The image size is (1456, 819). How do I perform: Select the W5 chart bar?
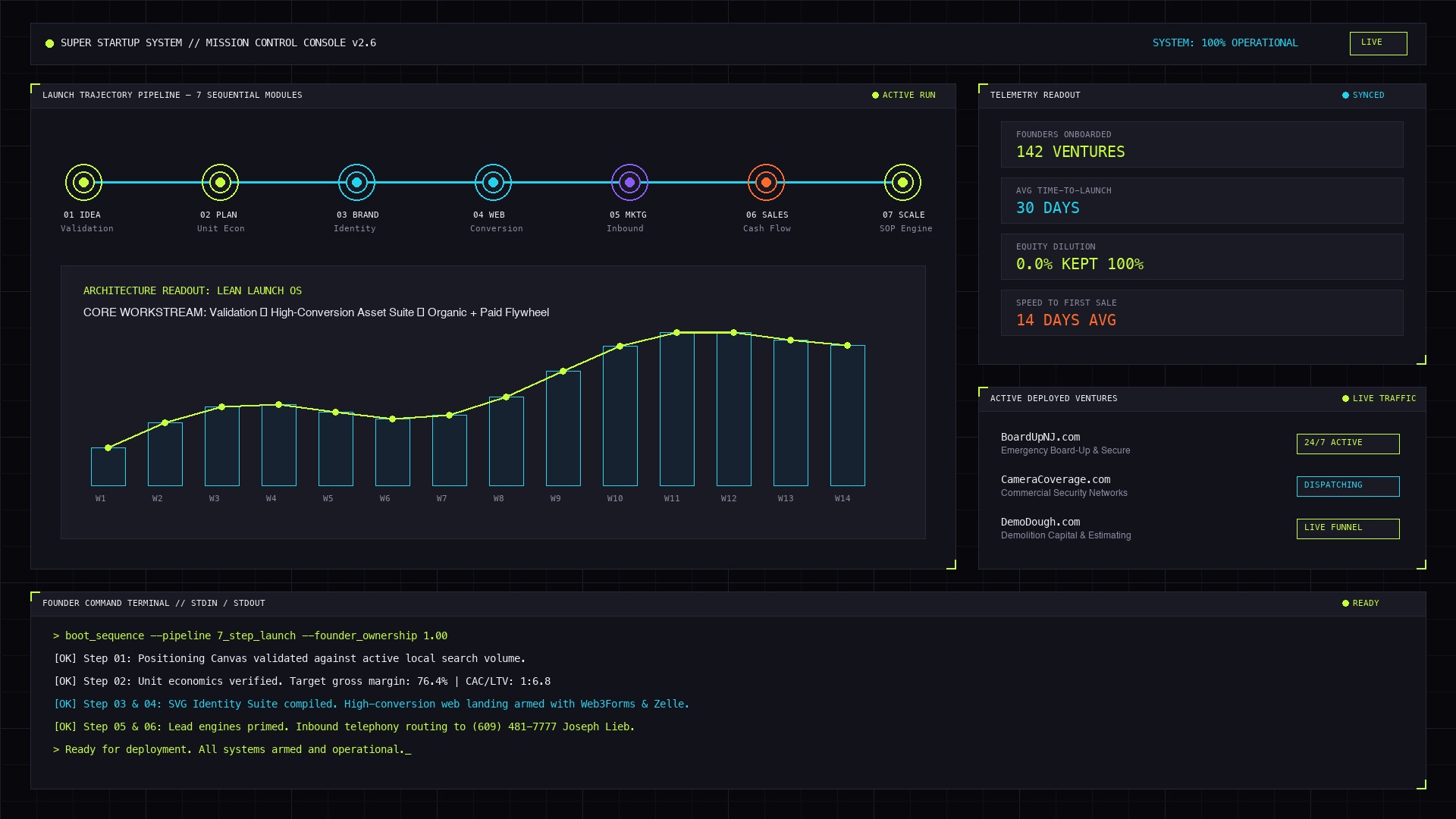pos(336,449)
